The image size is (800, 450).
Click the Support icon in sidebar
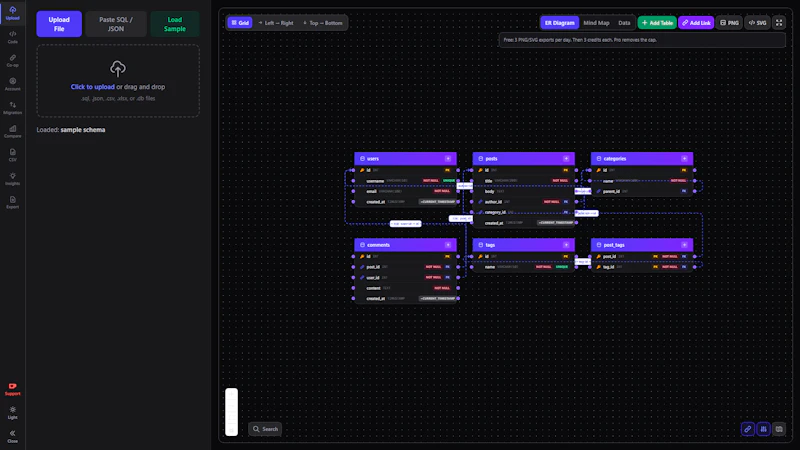pos(12,389)
